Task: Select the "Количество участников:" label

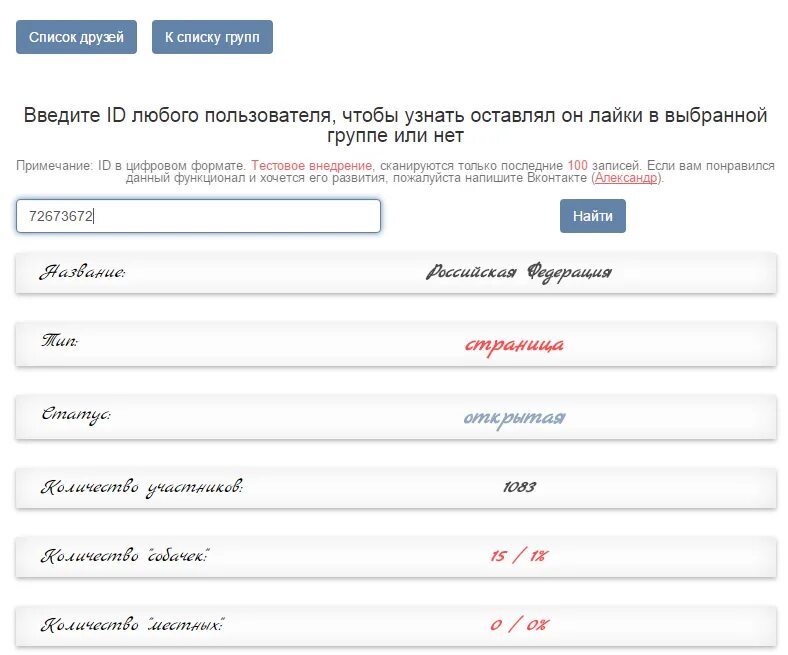Action: [x=142, y=487]
